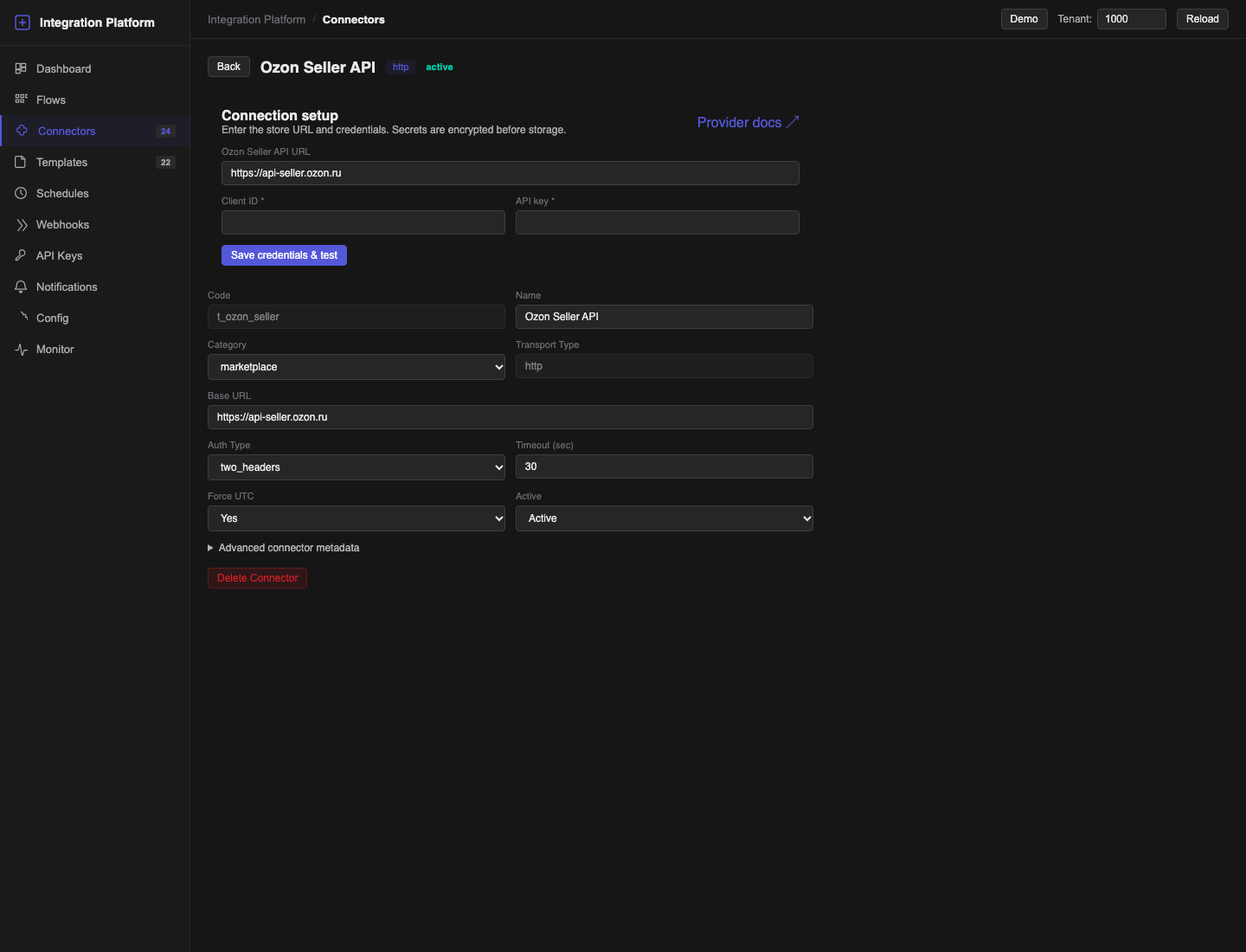Click the active status tag
Viewport: 1246px width, 952px height.
click(x=440, y=68)
